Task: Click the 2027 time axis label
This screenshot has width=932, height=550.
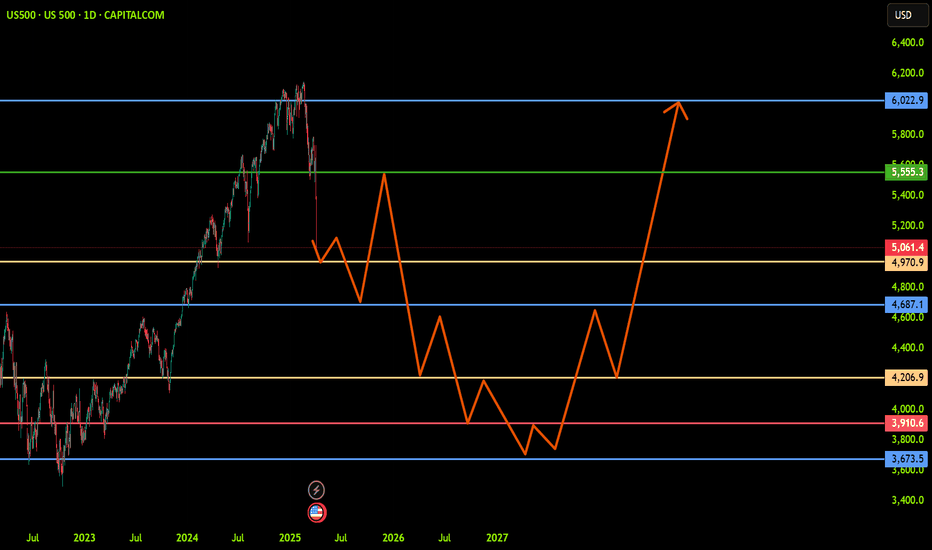Action: [497, 538]
